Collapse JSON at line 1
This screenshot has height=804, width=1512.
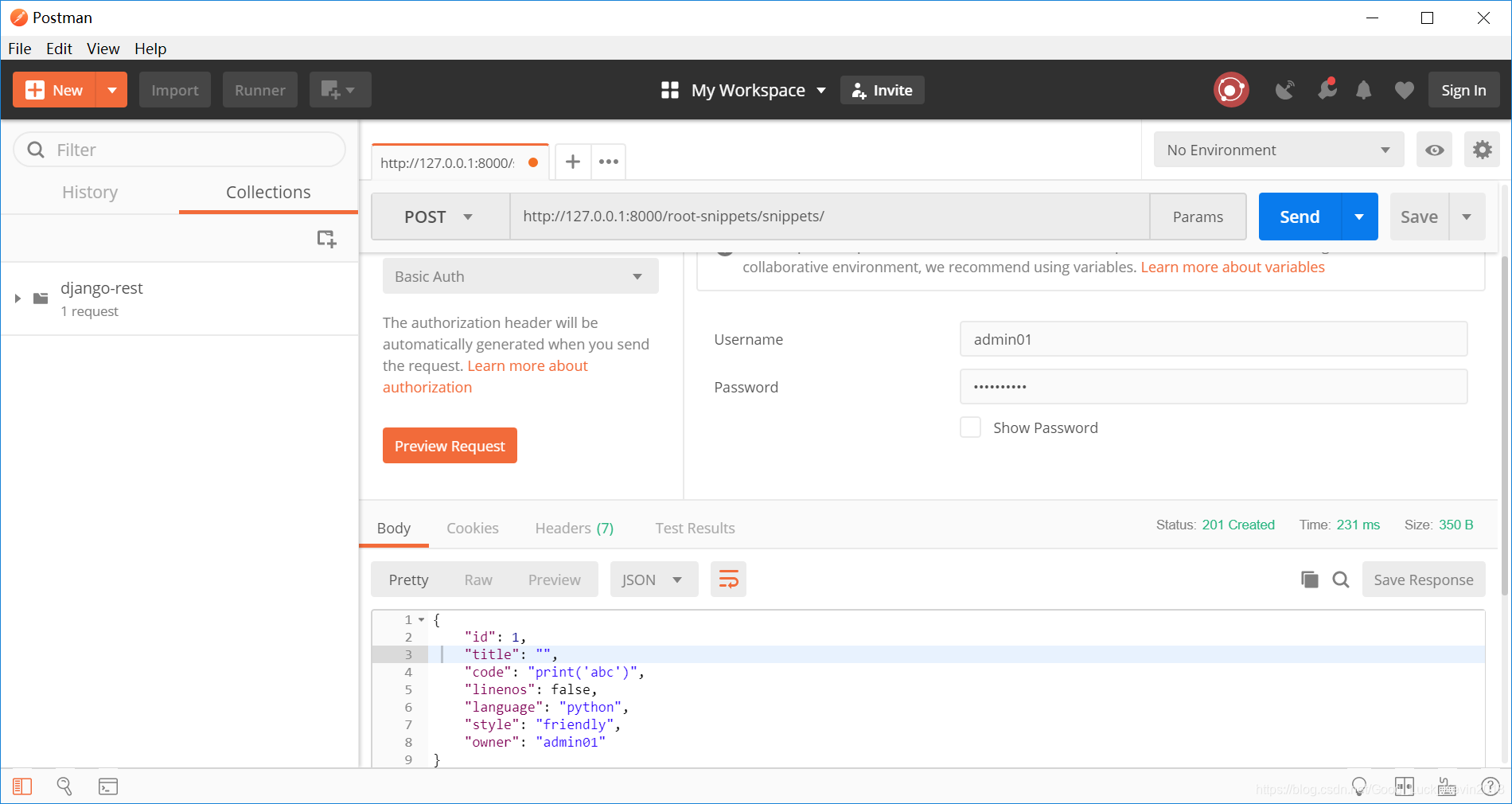click(x=422, y=619)
